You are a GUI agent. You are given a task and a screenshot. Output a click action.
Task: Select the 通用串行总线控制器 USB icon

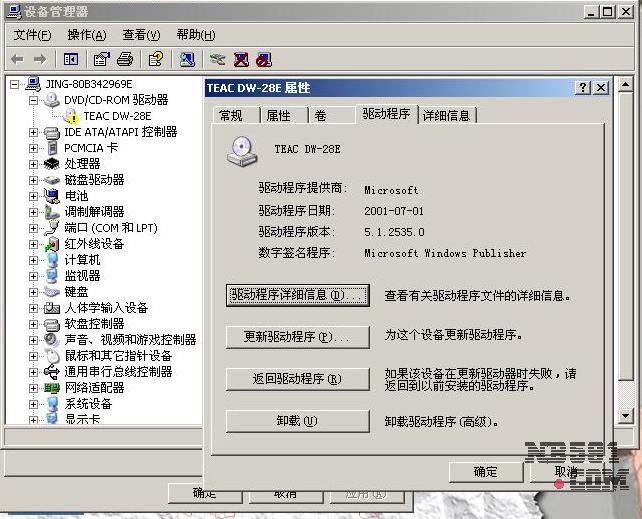pyautogui.click(x=52, y=372)
